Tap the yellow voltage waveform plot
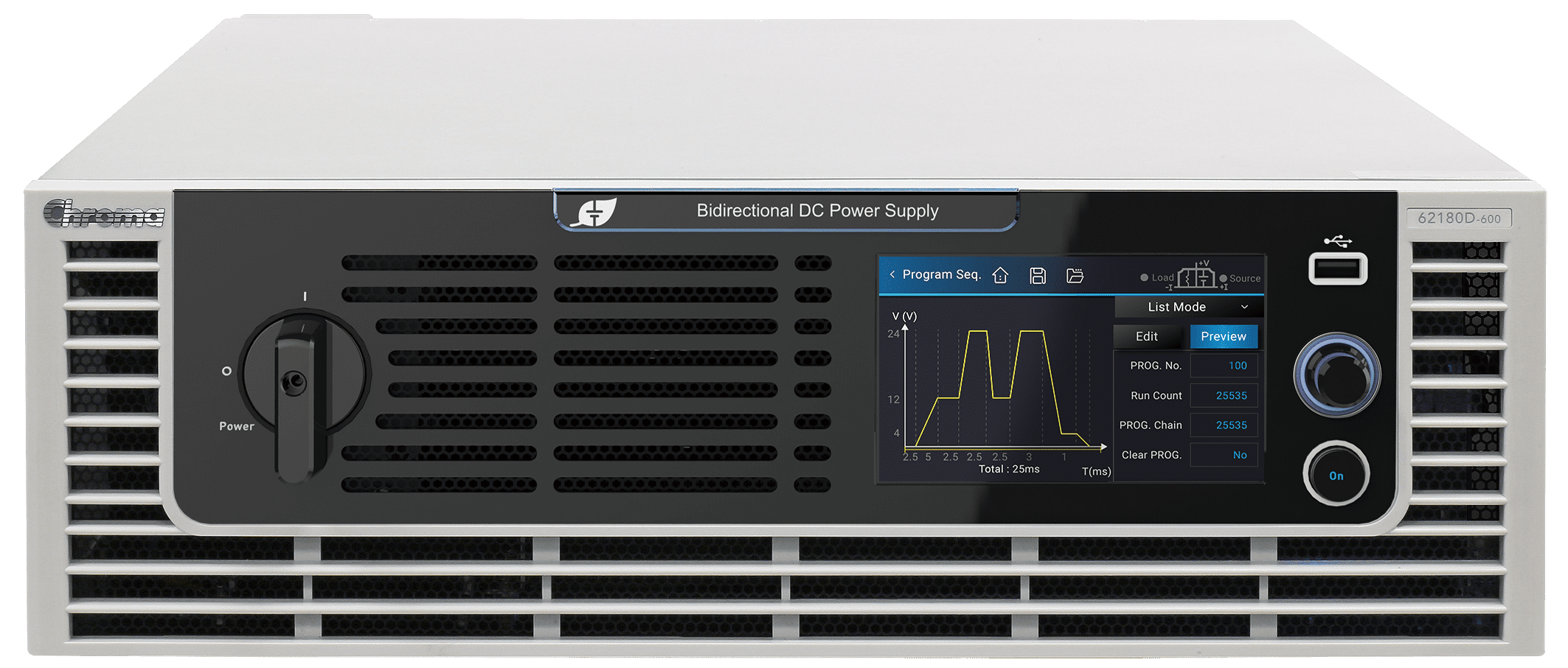The image size is (1568, 668). 1003,389
